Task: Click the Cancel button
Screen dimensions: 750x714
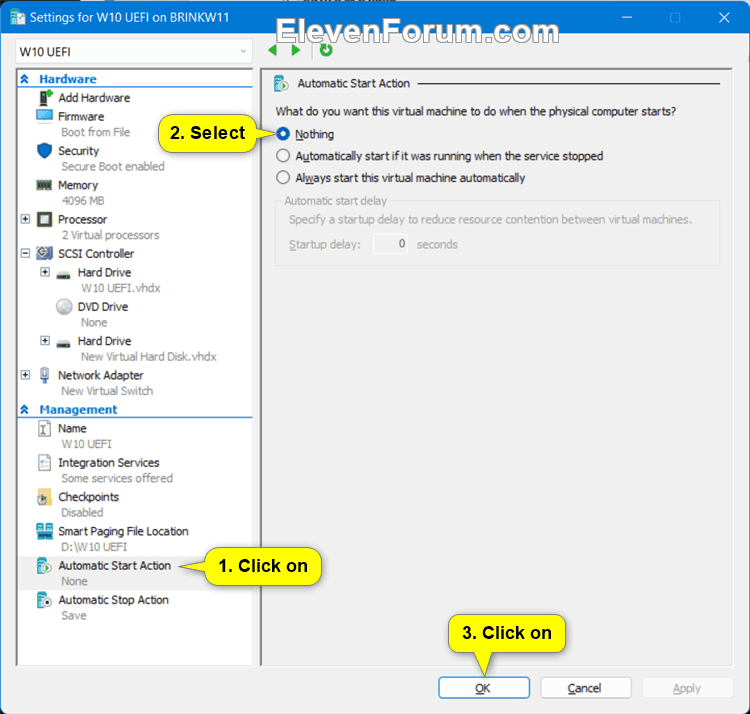Action: coord(585,688)
